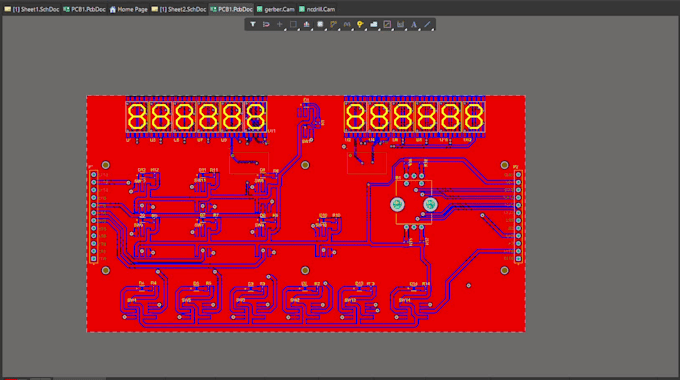The width and height of the screenshot is (680, 380).
Task: Switch to the [1] Sheet1.SchDoc tab
Action: click(32, 9)
